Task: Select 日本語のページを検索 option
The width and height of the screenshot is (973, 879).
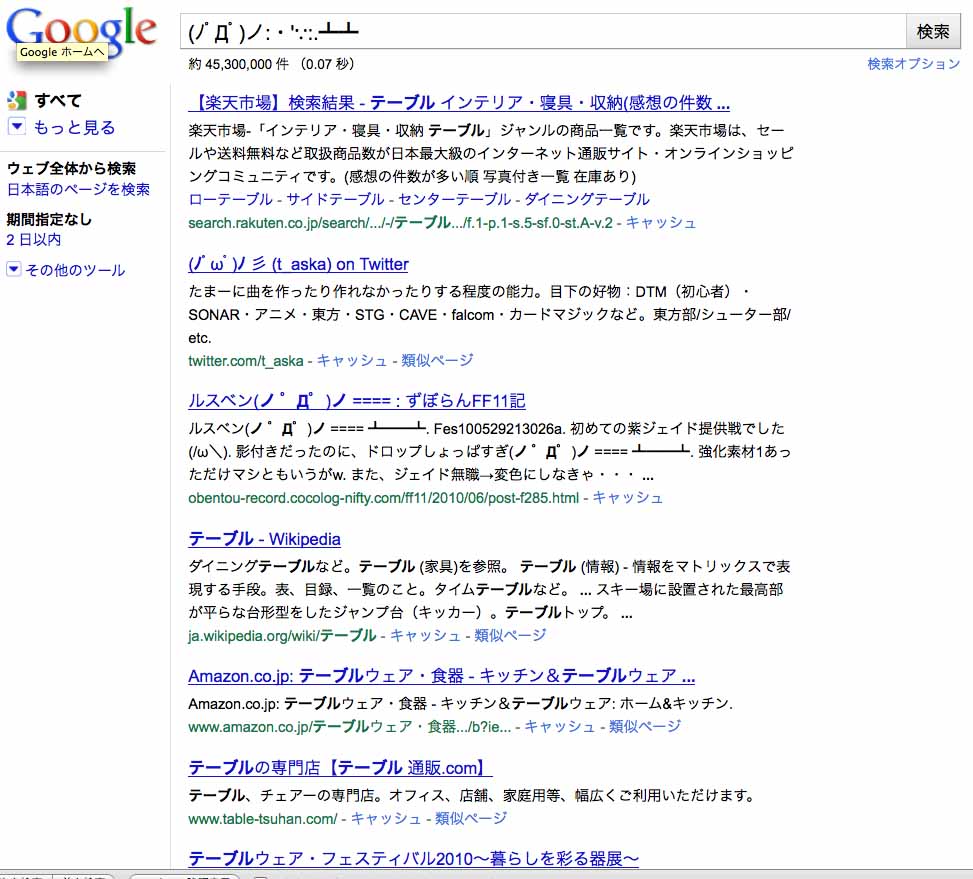Action: click(x=78, y=189)
